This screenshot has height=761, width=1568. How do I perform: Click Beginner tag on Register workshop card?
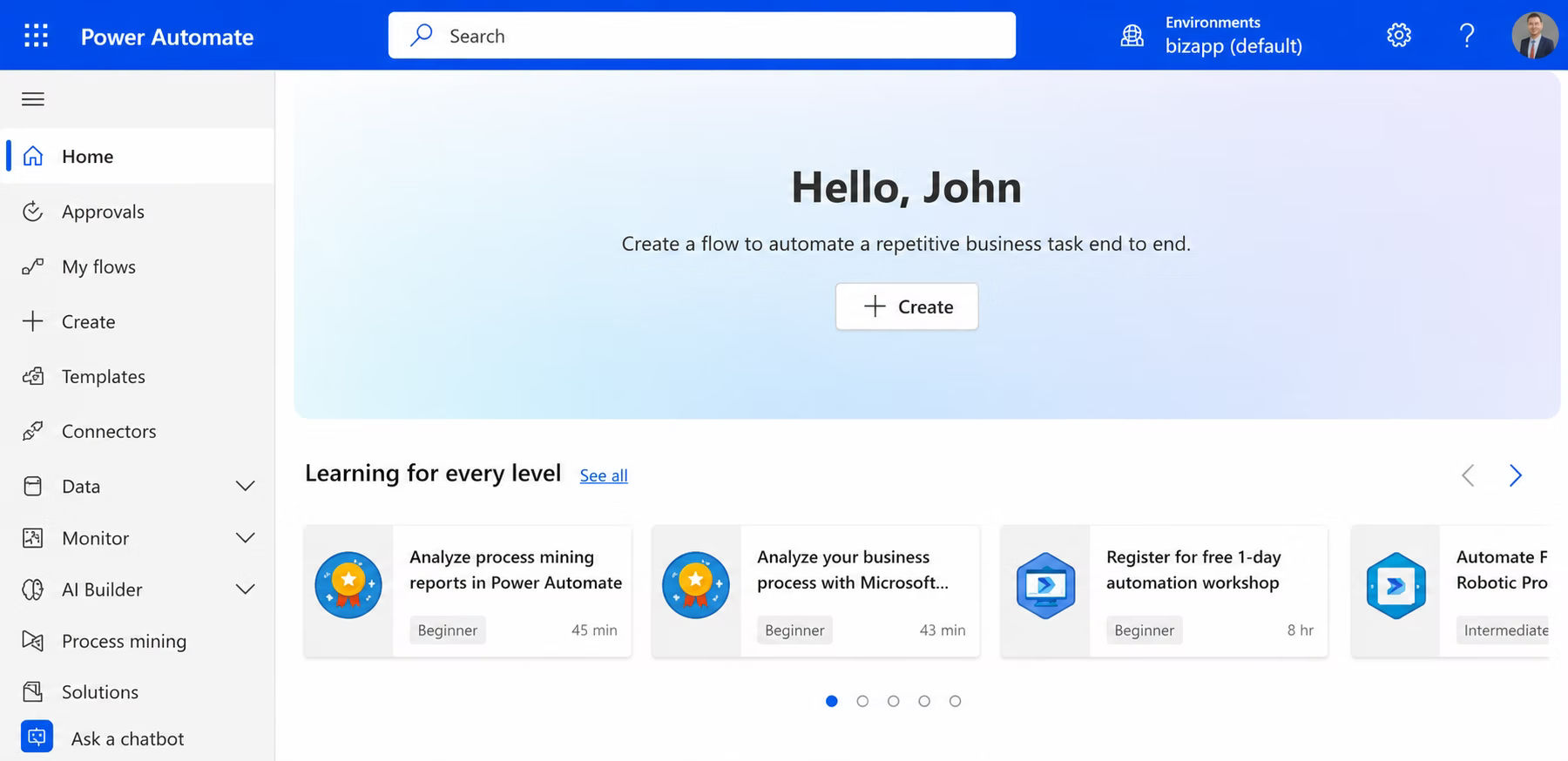click(x=1145, y=630)
